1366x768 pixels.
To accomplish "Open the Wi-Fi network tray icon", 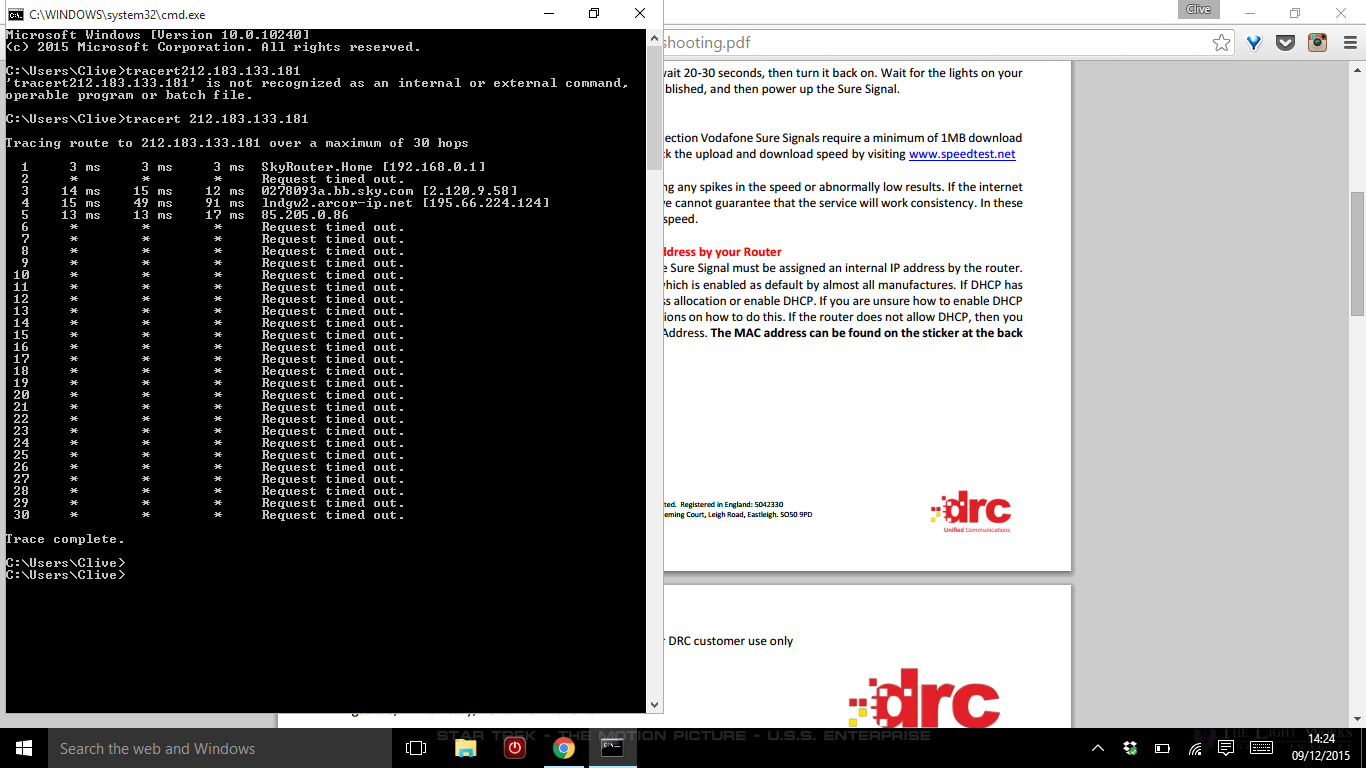I will pyautogui.click(x=1197, y=748).
